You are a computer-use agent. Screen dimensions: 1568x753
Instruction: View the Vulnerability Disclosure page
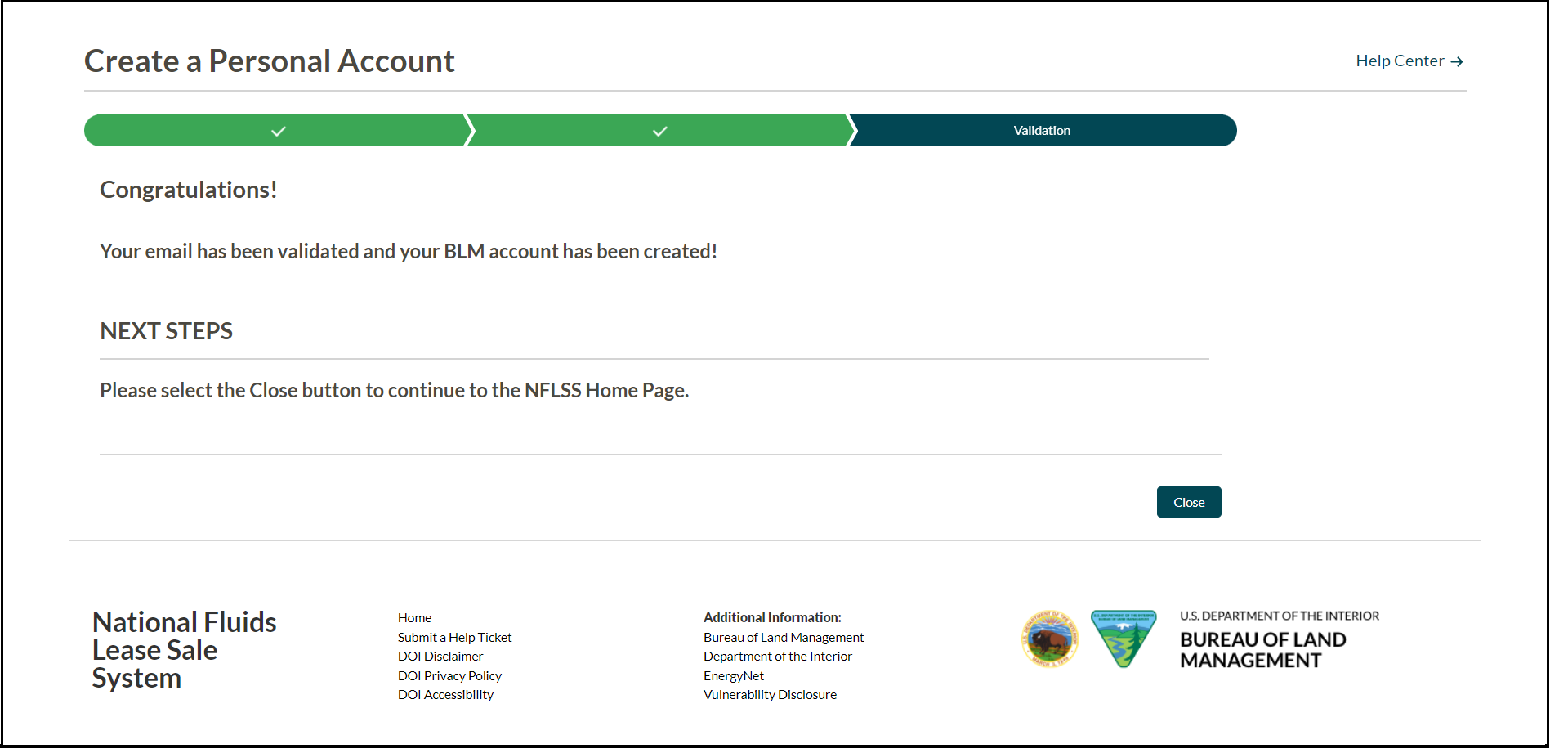[x=770, y=694]
